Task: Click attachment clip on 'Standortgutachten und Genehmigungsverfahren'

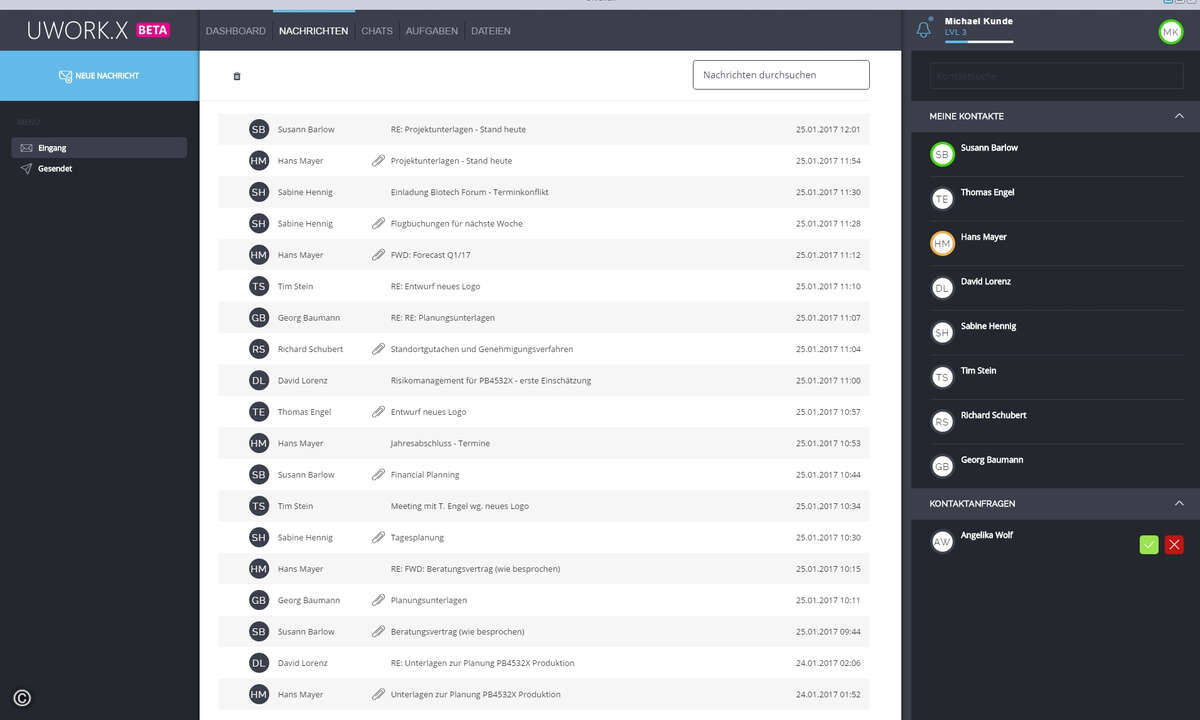Action: pyautogui.click(x=378, y=349)
